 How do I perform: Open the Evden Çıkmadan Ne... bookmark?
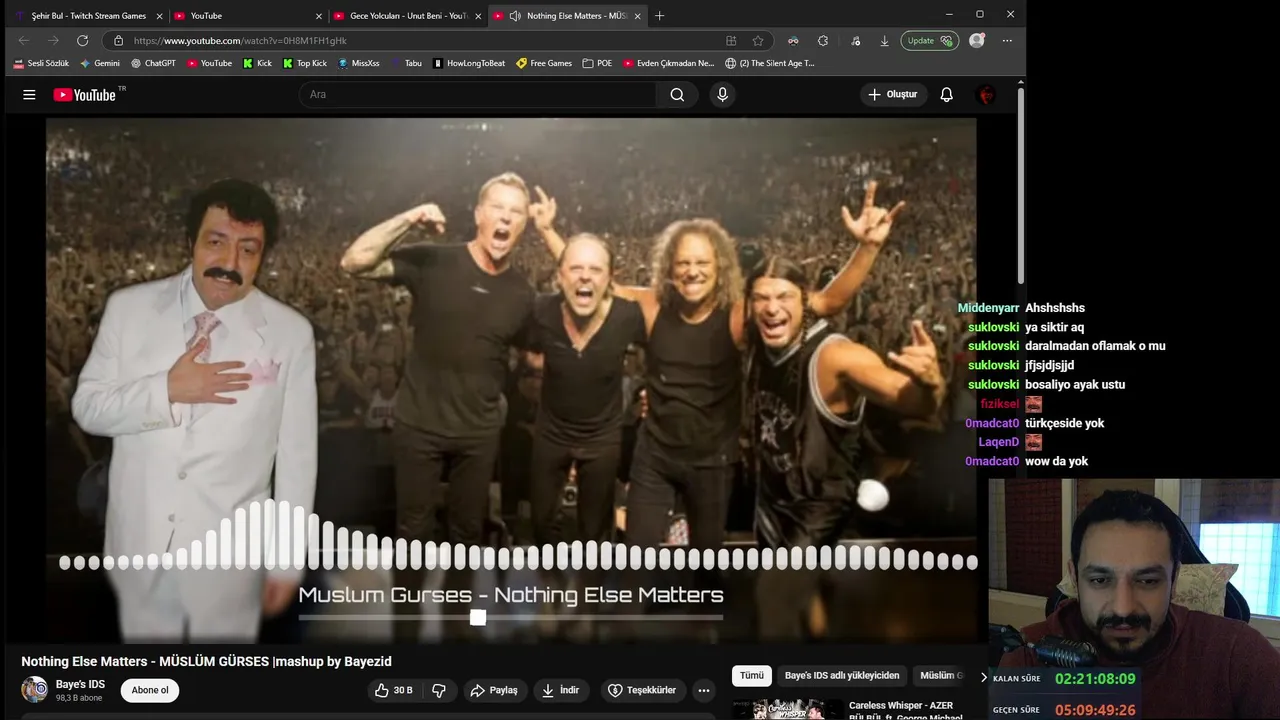pos(668,63)
